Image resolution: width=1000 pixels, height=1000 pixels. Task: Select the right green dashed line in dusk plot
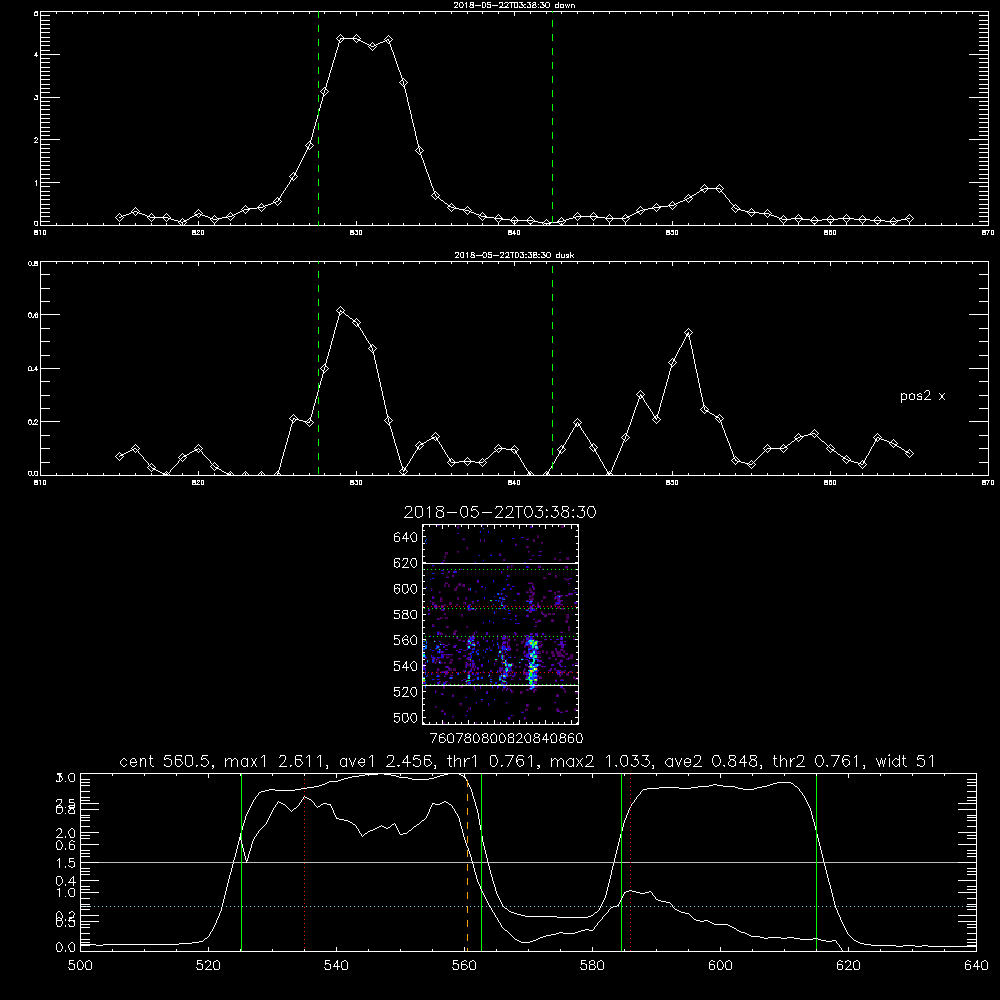point(552,368)
